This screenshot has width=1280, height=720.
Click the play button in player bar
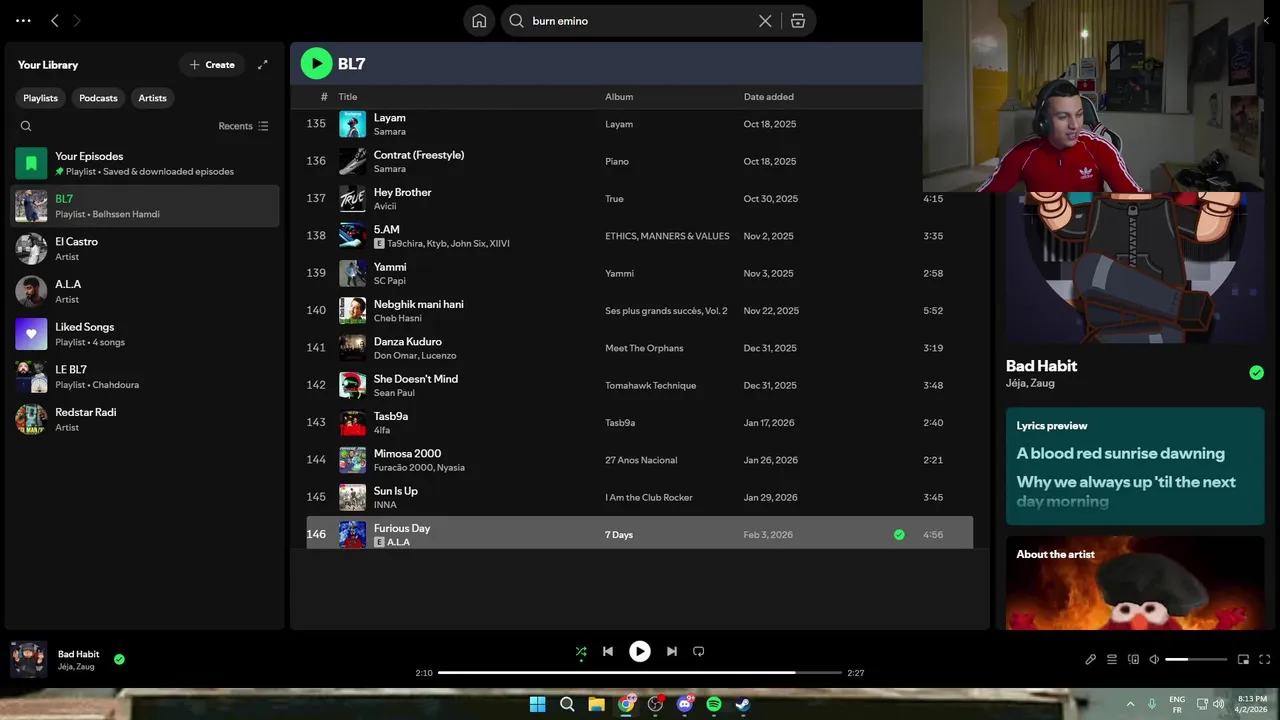tap(640, 651)
